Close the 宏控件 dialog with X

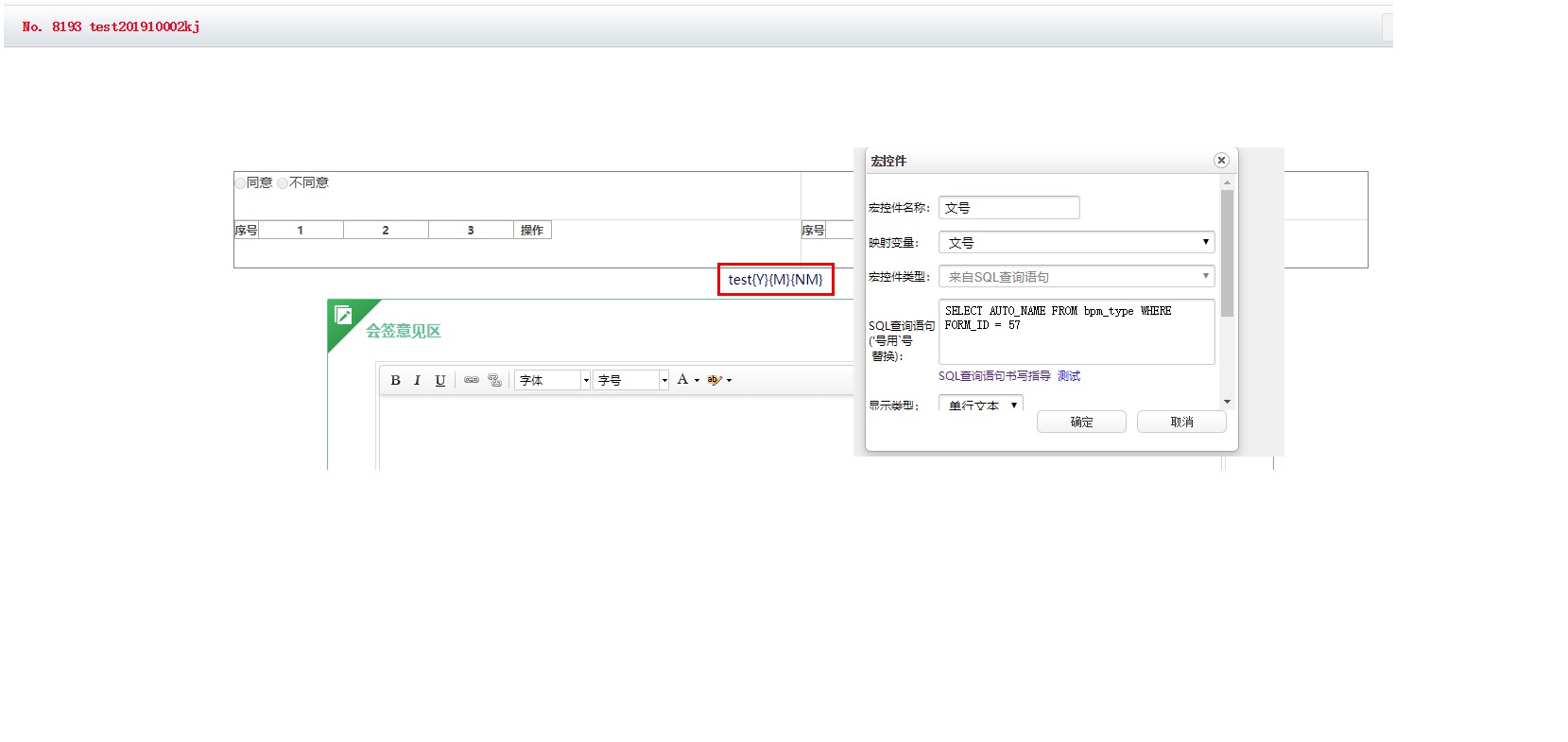click(1221, 161)
